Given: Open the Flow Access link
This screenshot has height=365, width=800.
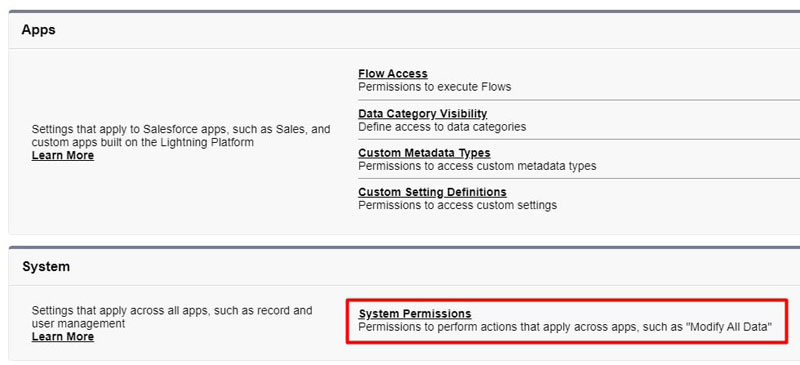Looking at the screenshot, I should point(393,74).
